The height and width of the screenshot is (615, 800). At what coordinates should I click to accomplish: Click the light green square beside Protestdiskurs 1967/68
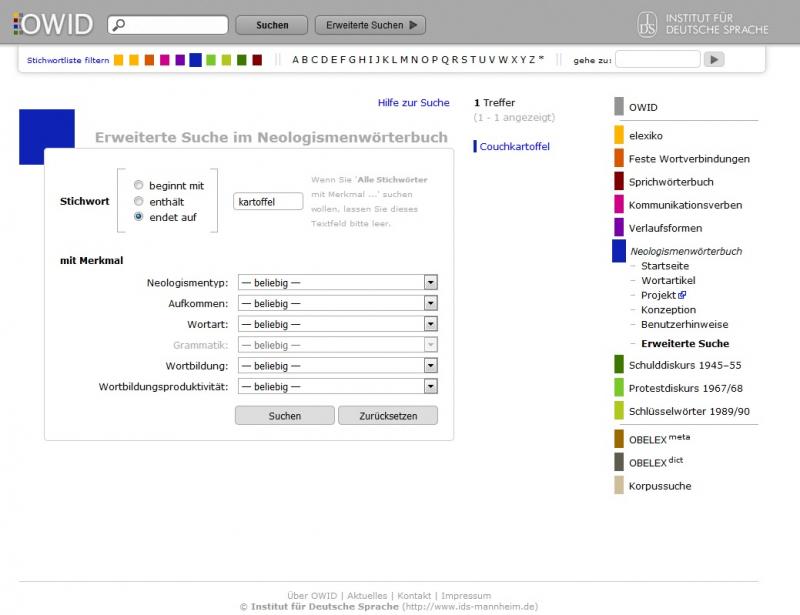619,387
